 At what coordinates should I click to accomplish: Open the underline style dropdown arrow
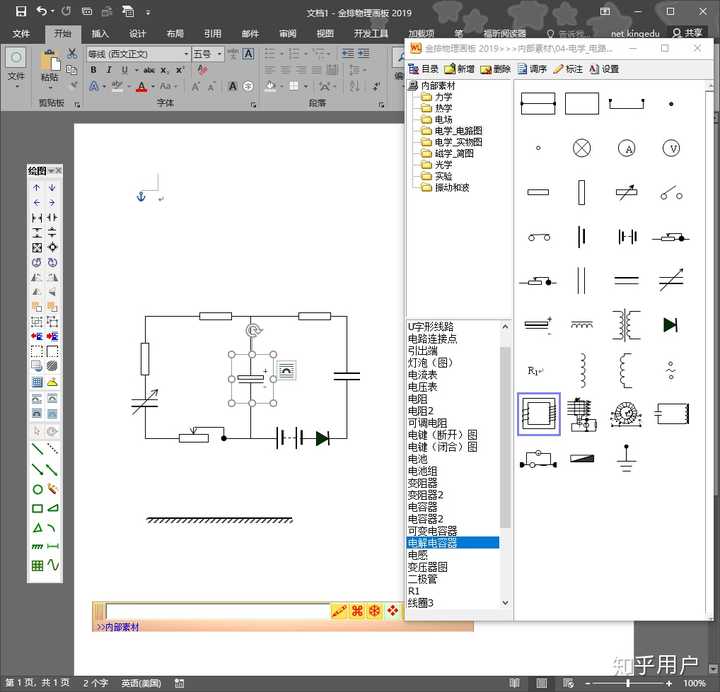[136, 70]
